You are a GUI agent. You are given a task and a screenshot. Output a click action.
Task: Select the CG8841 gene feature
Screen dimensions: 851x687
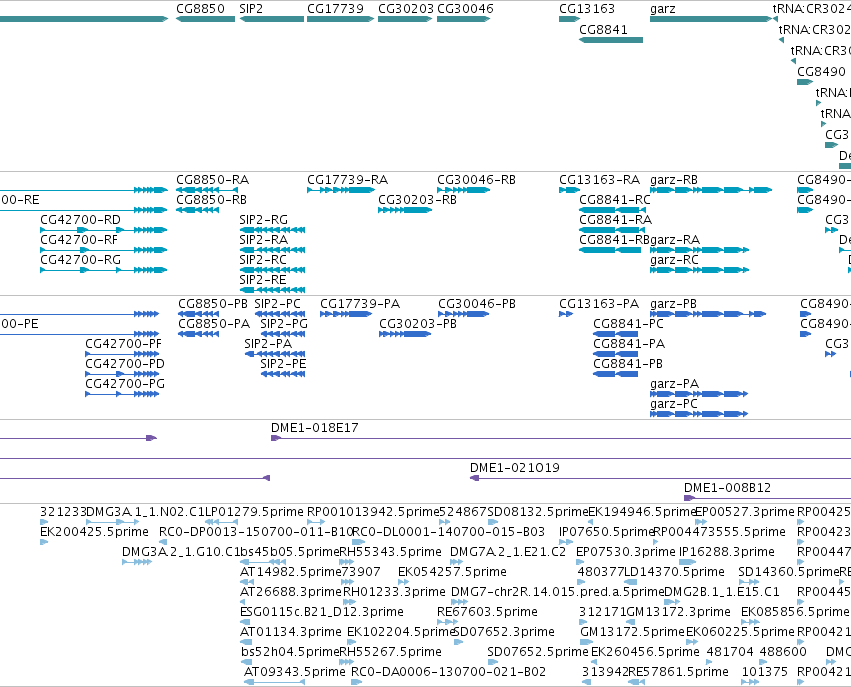click(x=611, y=40)
